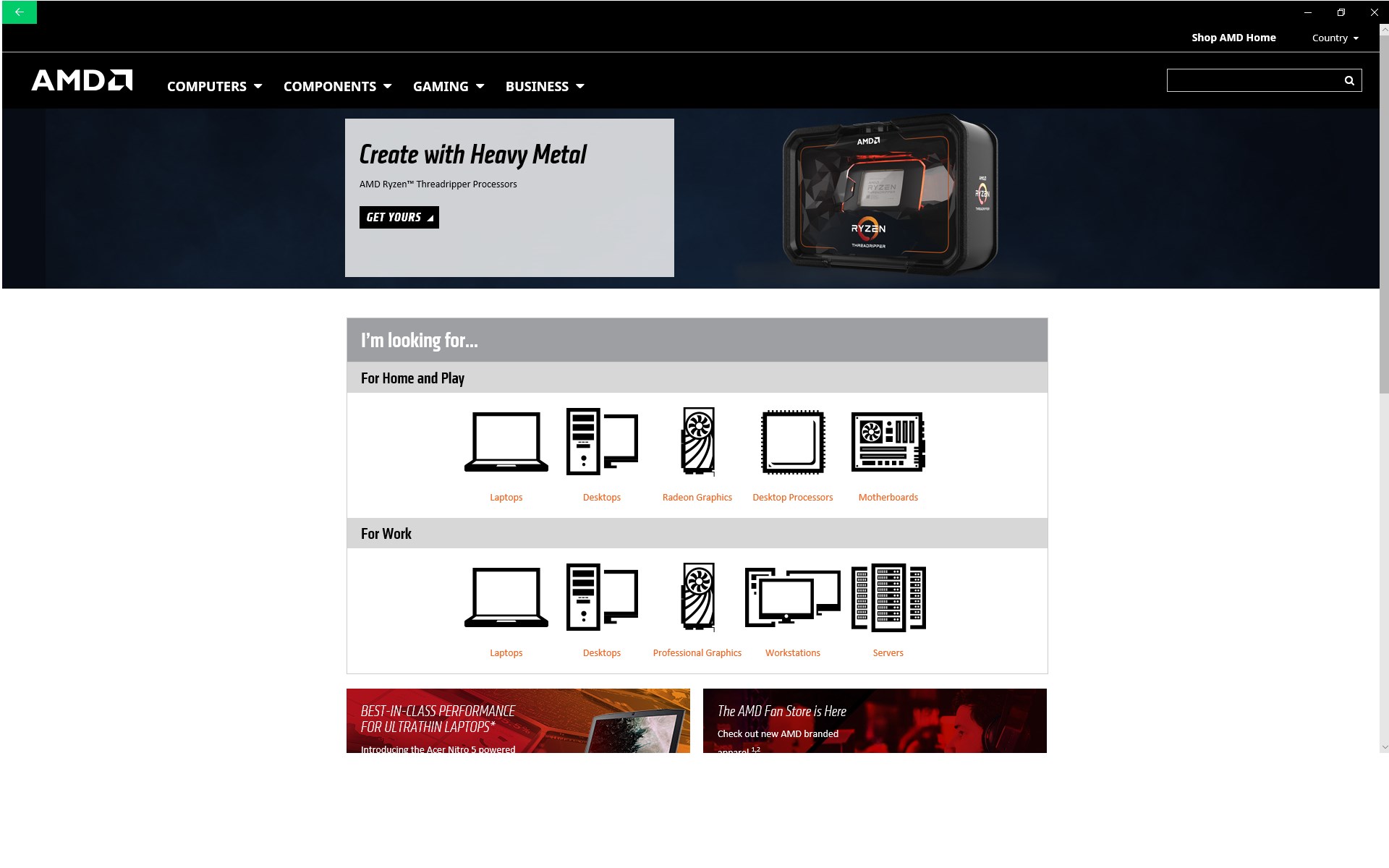This screenshot has height=868, width=1389.
Task: Click the Home and Play desktop tower icon
Action: (601, 442)
